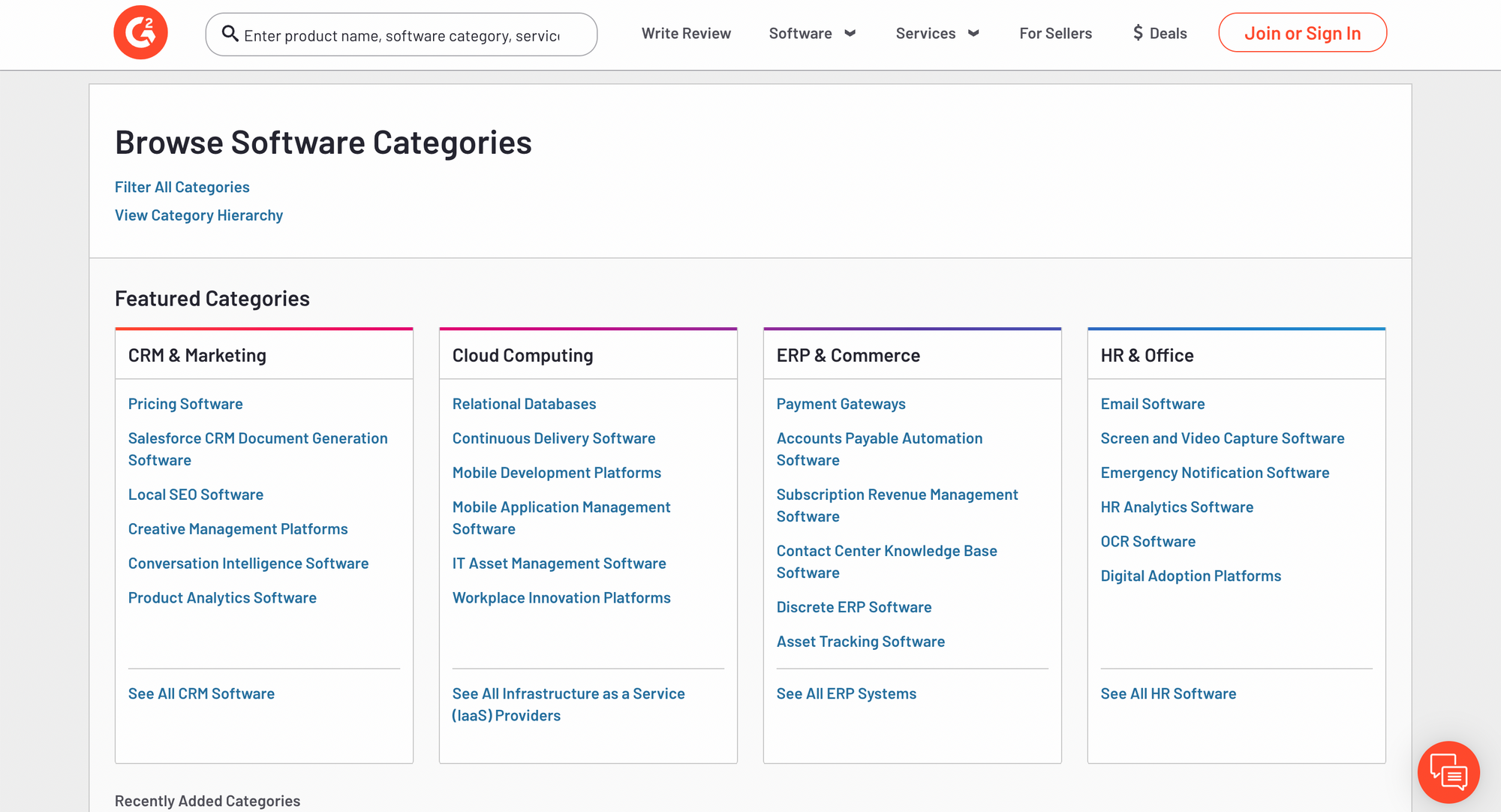Open the Filter All Categories link
This screenshot has height=812, width=1501.
click(182, 187)
